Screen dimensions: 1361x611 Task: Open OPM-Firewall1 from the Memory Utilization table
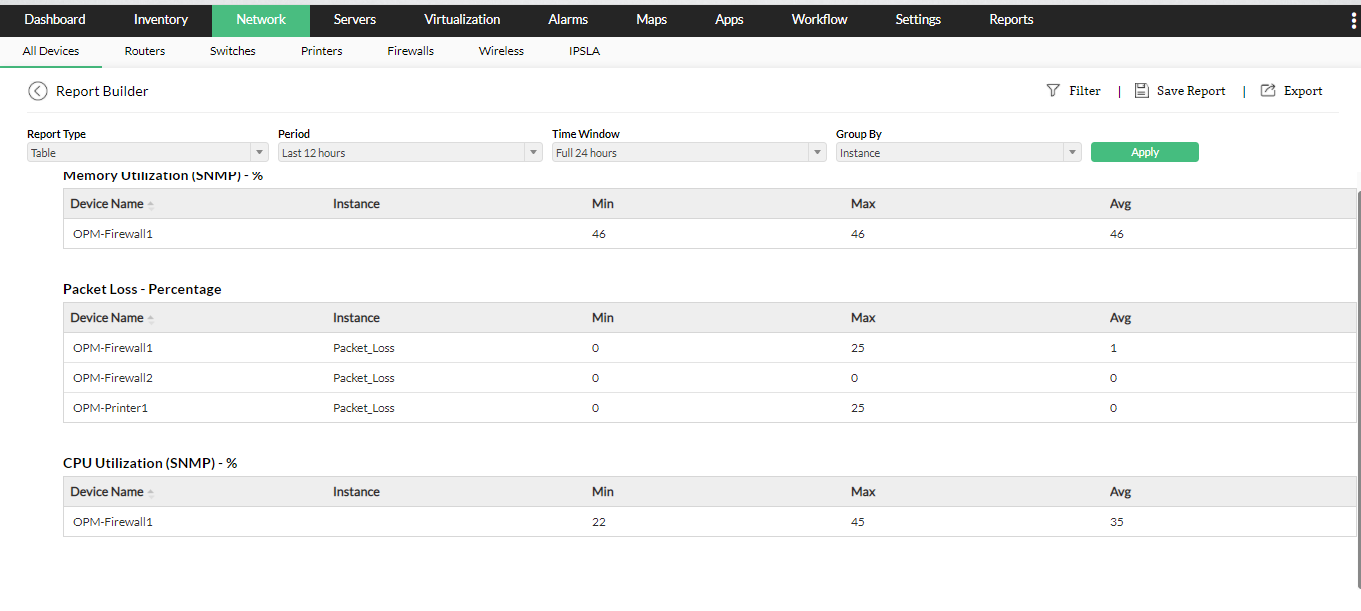pos(112,233)
